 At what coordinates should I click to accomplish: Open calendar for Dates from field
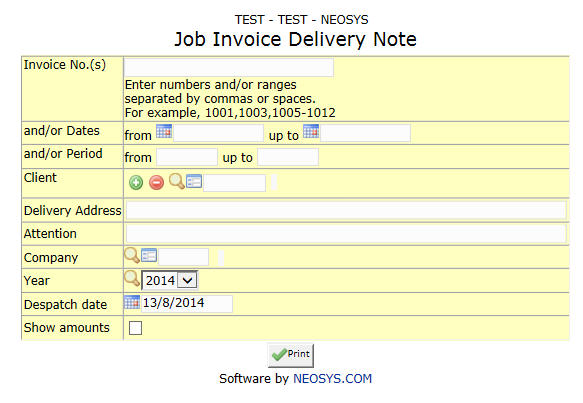tap(164, 131)
